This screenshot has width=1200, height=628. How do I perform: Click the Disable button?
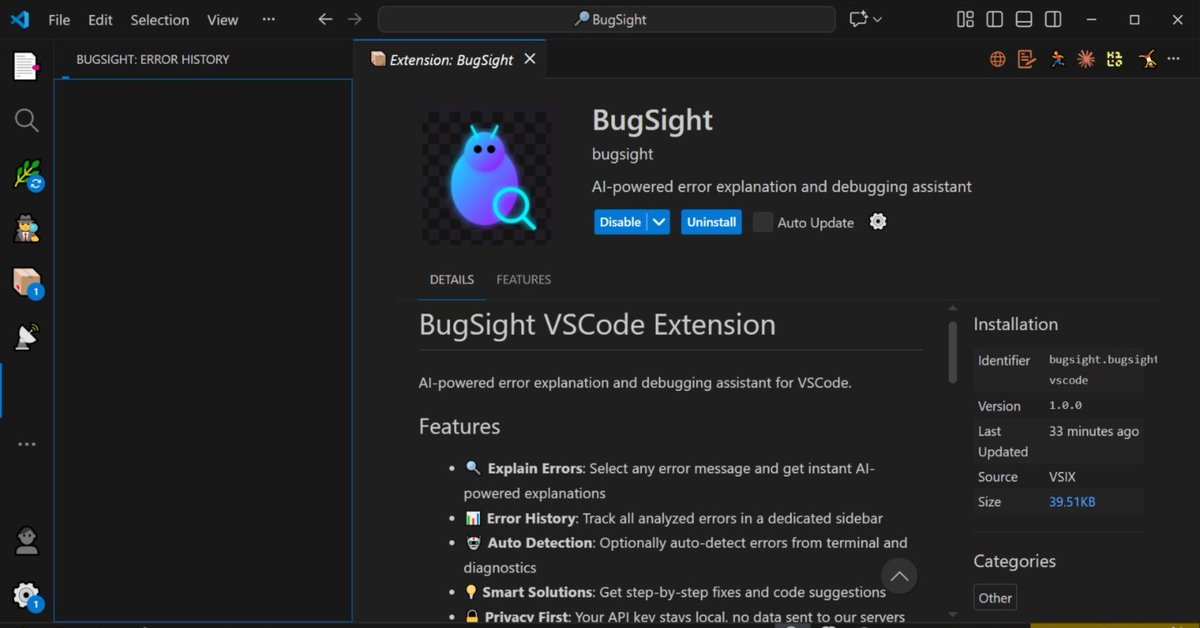[620, 222]
